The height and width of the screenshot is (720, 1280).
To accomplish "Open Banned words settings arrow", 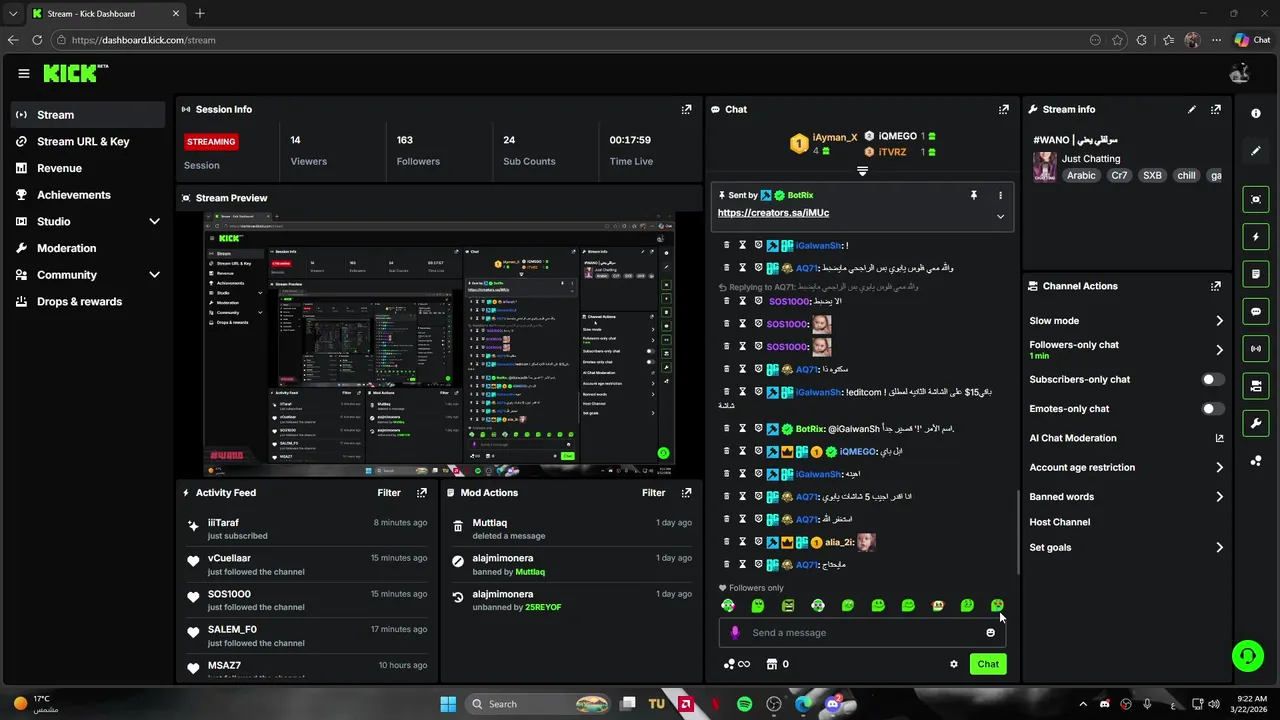I will [1219, 497].
